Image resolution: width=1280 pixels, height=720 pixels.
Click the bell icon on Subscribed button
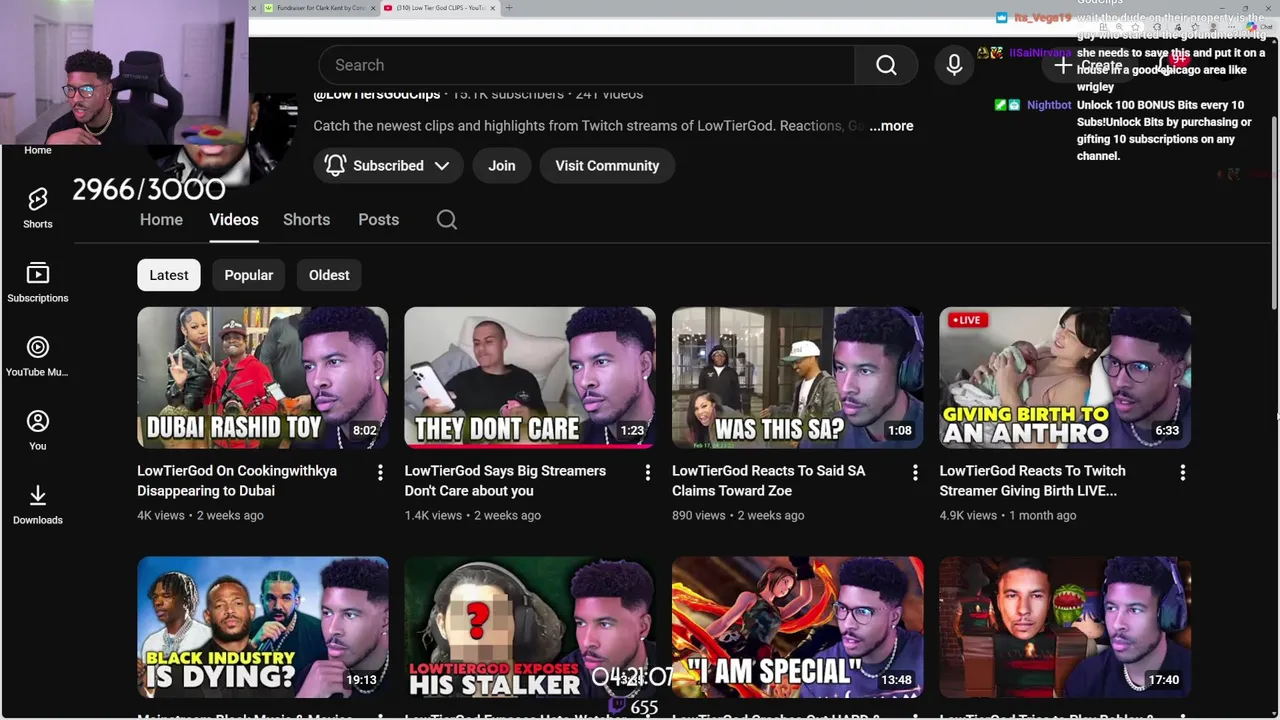tap(336, 166)
